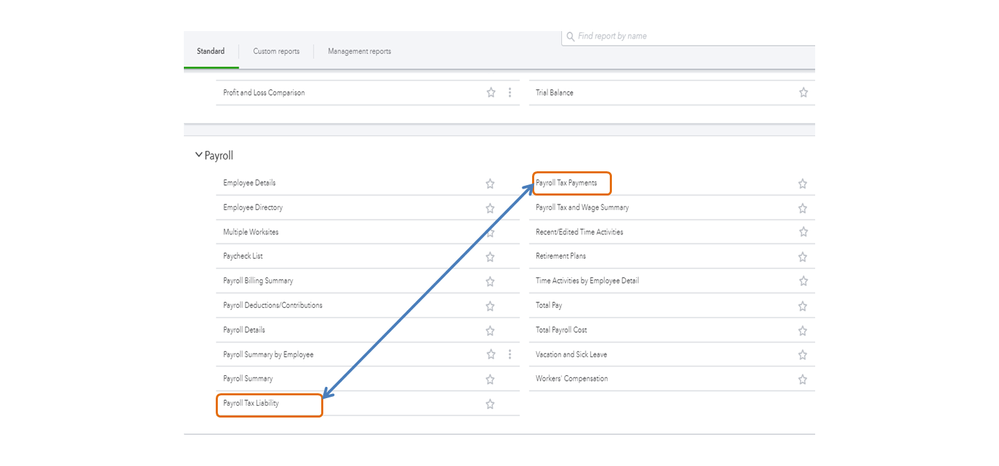Star the Paycheck List report
The image size is (999, 466).
click(490, 257)
